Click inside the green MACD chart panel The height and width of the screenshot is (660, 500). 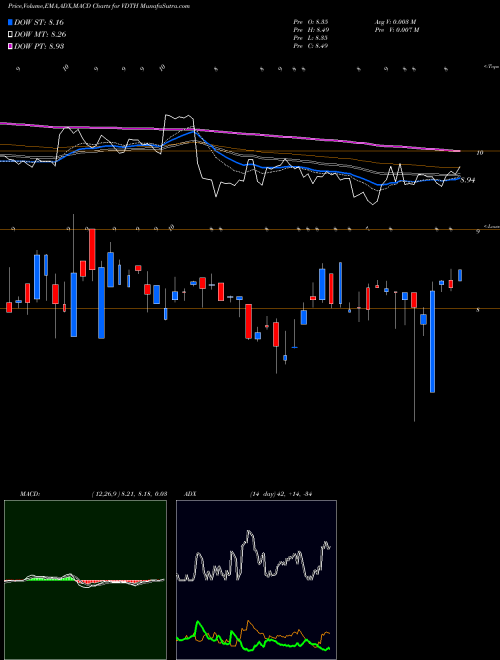click(x=85, y=580)
